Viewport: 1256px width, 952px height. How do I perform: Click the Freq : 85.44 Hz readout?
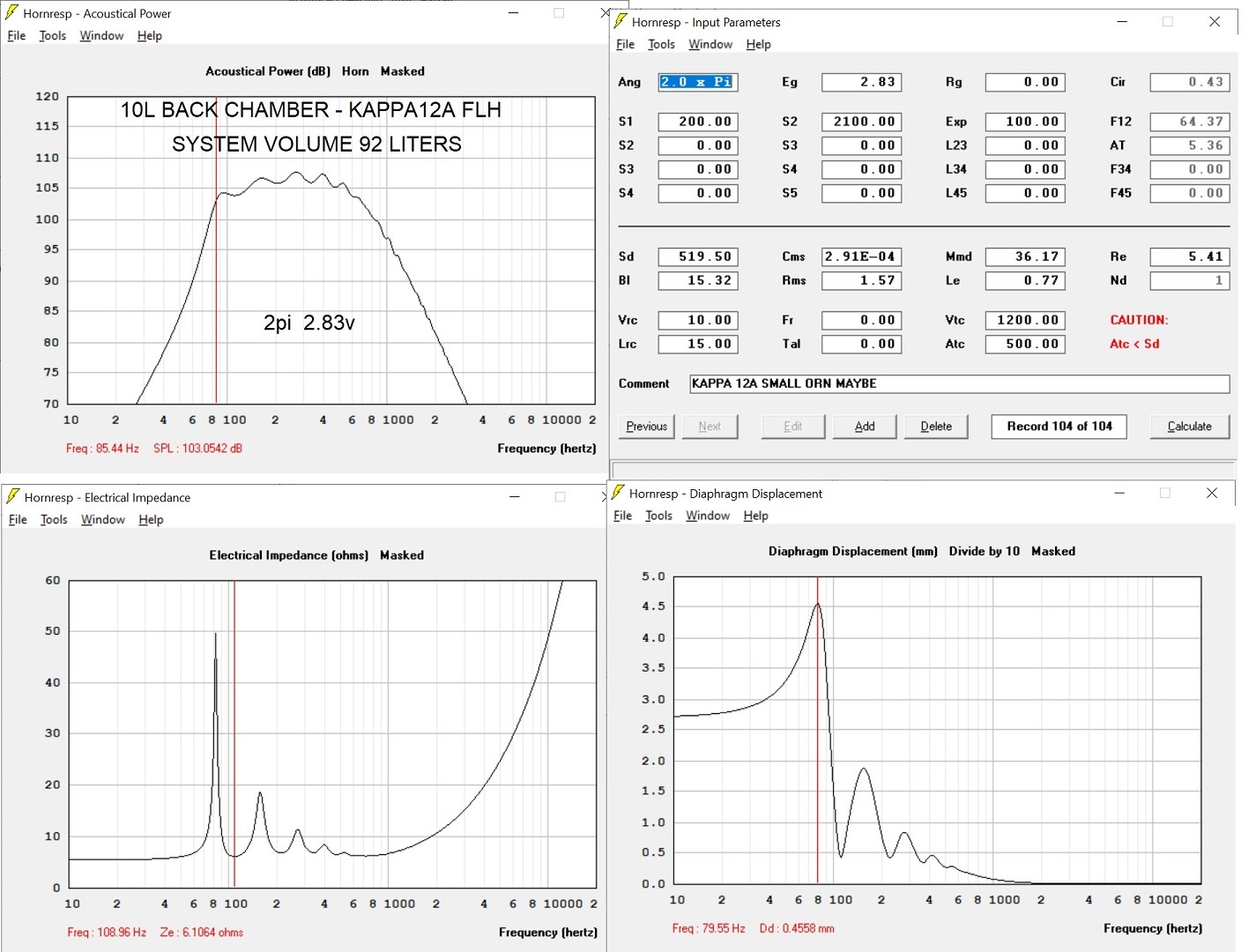click(102, 449)
